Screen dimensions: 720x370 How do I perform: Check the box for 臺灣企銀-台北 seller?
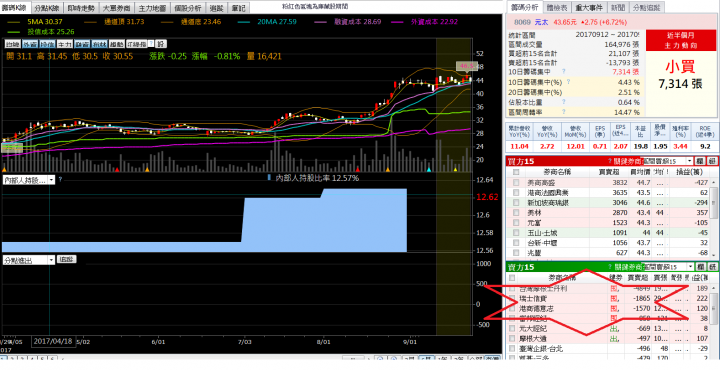click(x=512, y=349)
